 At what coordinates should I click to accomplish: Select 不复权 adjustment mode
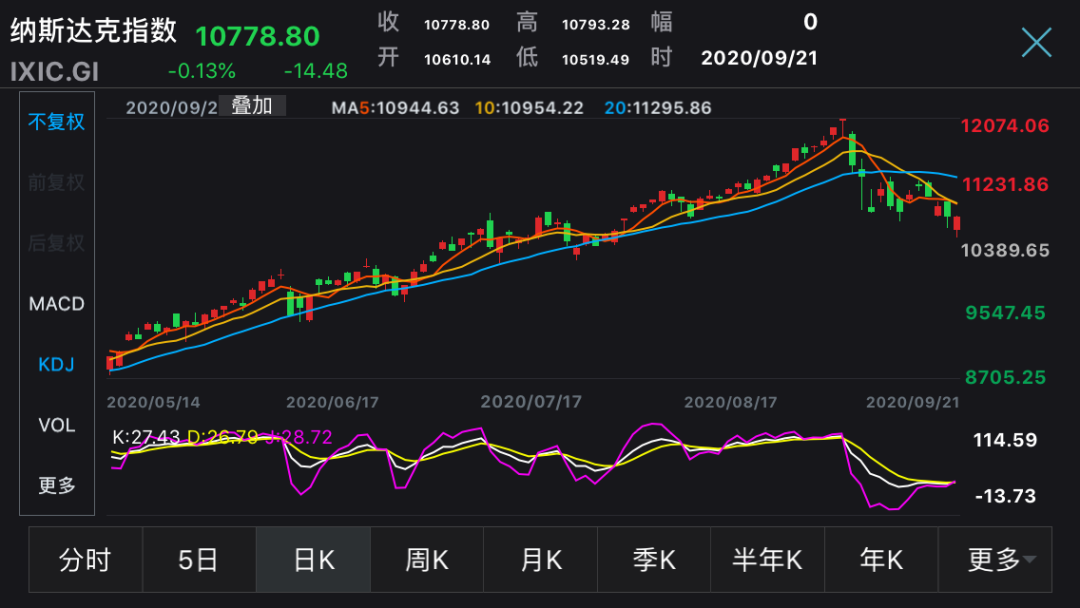pos(56,122)
